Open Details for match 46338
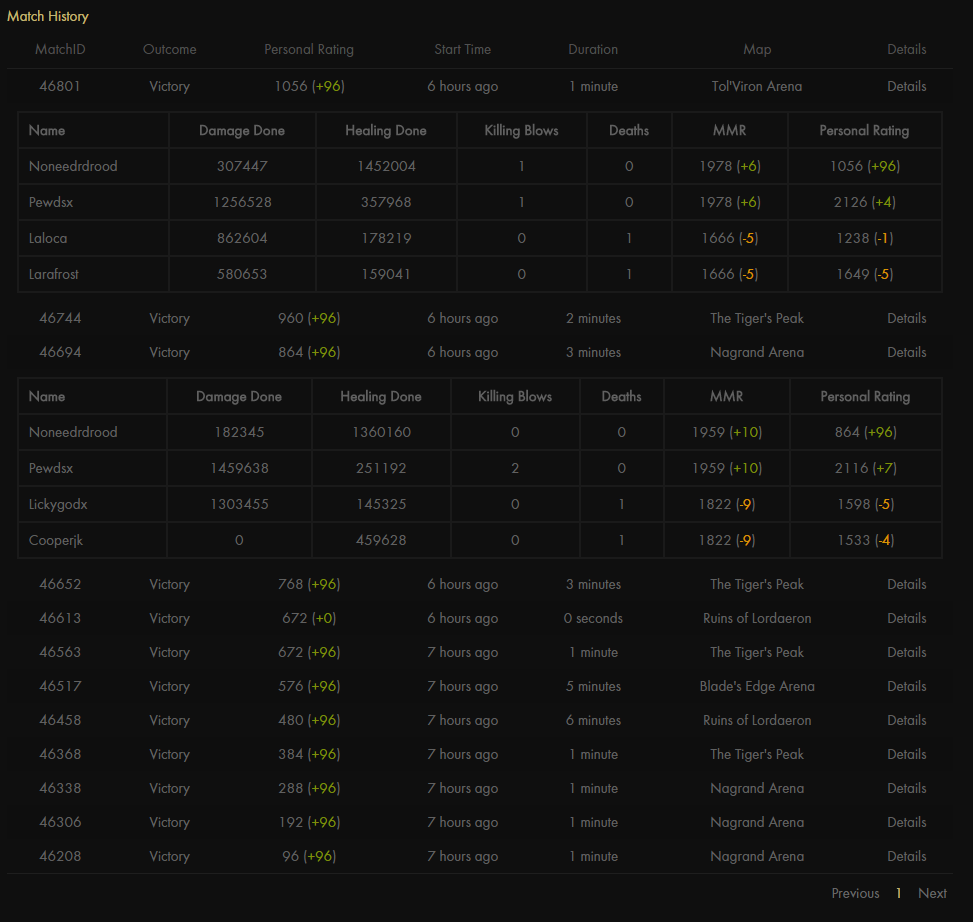This screenshot has width=973, height=922. (906, 789)
